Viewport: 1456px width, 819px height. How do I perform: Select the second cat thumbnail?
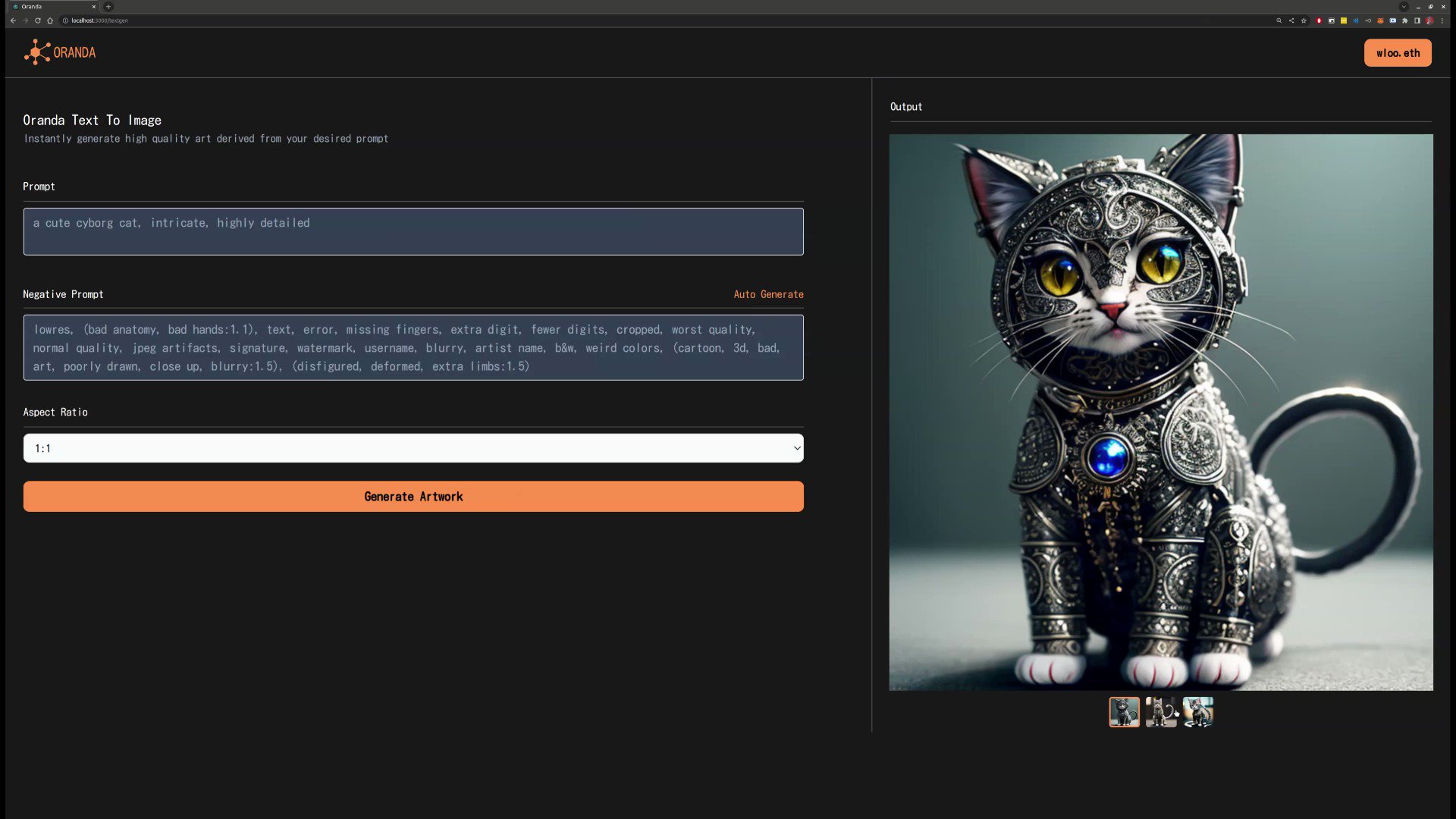[1161, 712]
